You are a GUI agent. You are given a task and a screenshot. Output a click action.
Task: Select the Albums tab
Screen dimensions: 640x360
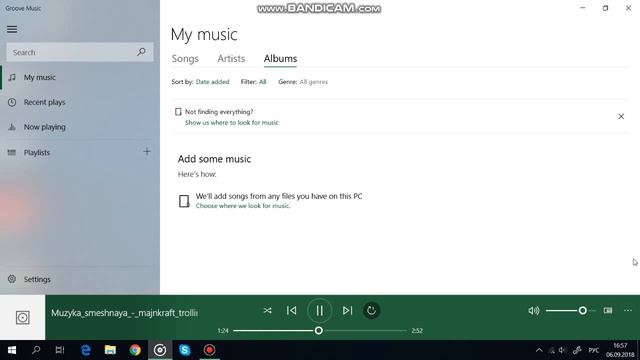(x=280, y=58)
